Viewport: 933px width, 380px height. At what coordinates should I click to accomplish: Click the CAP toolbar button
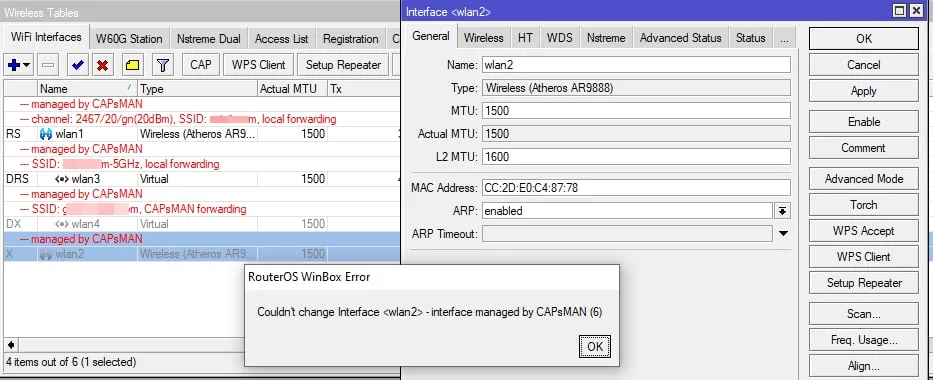201,65
